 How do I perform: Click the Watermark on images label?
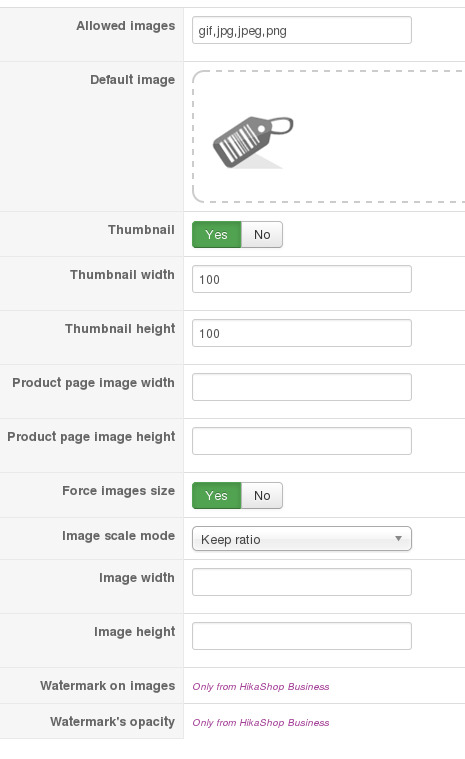(108, 686)
